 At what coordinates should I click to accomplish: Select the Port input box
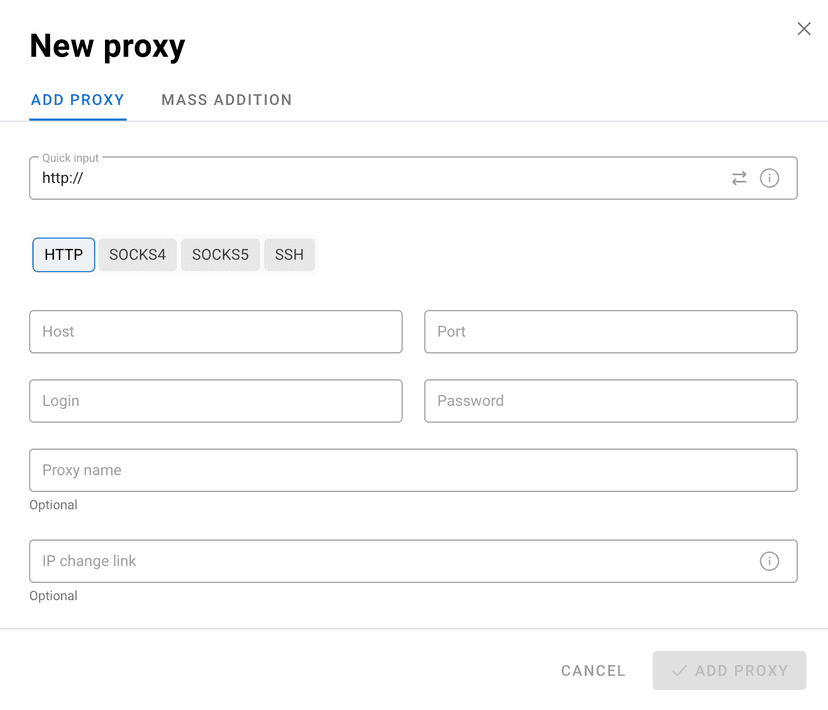[610, 332]
